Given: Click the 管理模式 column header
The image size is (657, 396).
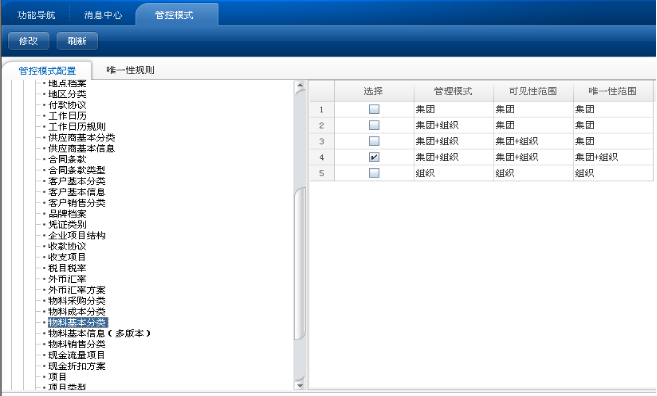Looking at the screenshot, I should [453, 91].
